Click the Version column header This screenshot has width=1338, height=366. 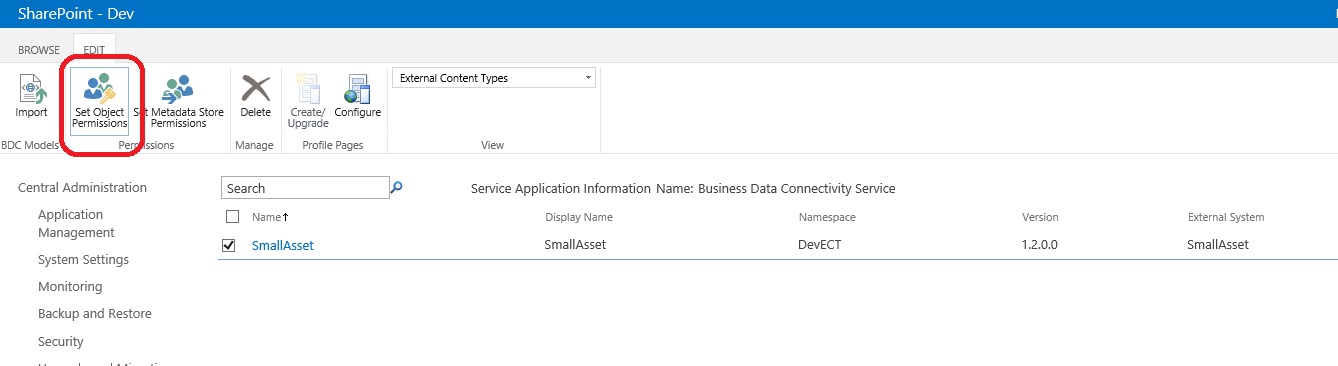tap(1040, 217)
